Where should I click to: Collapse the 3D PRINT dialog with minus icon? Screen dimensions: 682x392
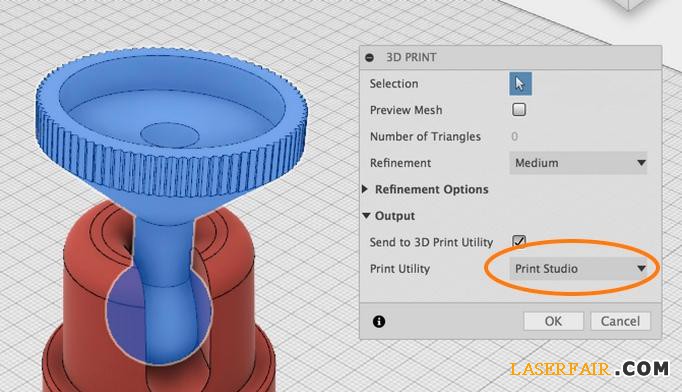pos(370,57)
